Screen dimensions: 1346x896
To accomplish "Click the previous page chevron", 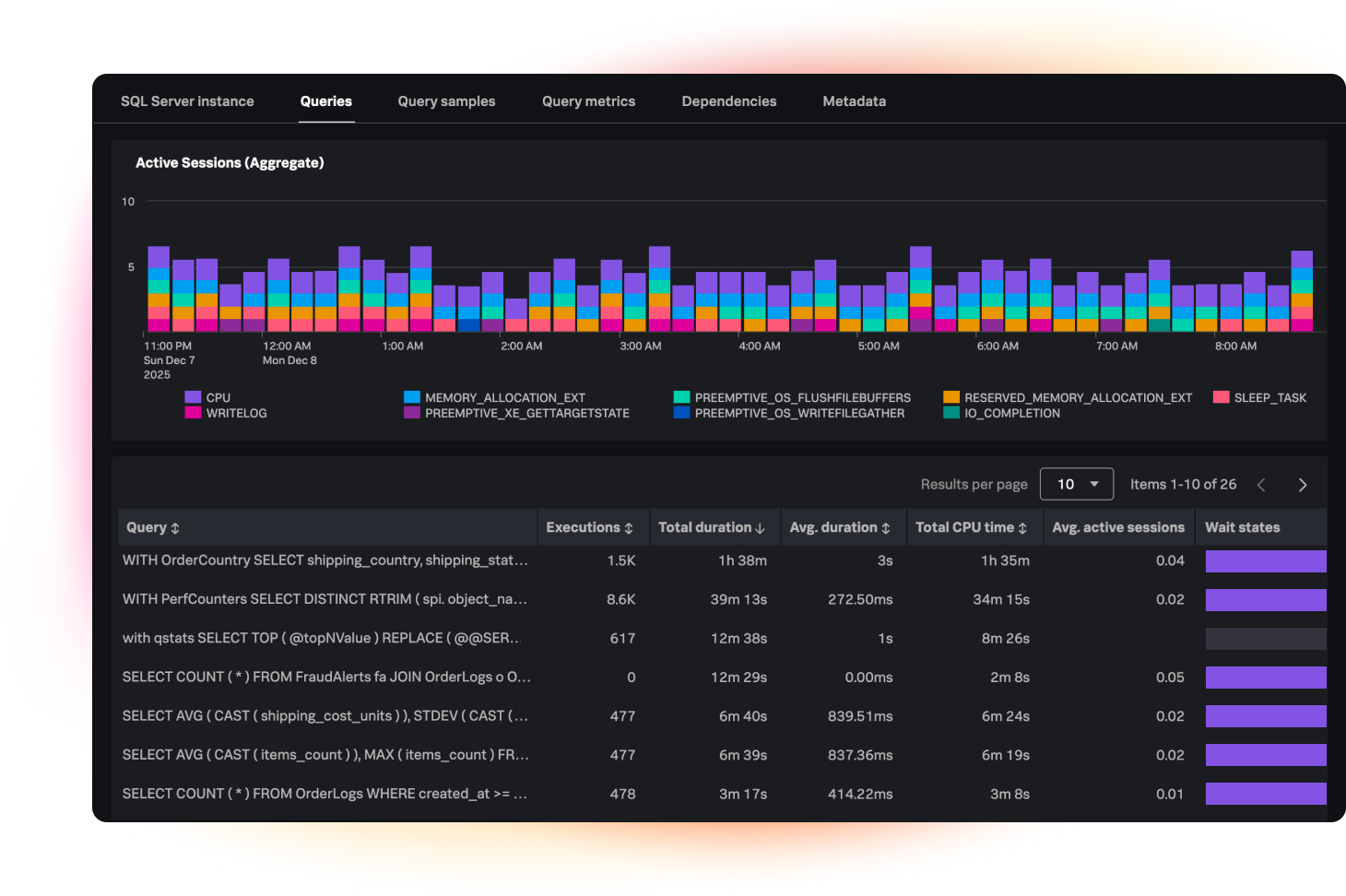I will 1261,484.
